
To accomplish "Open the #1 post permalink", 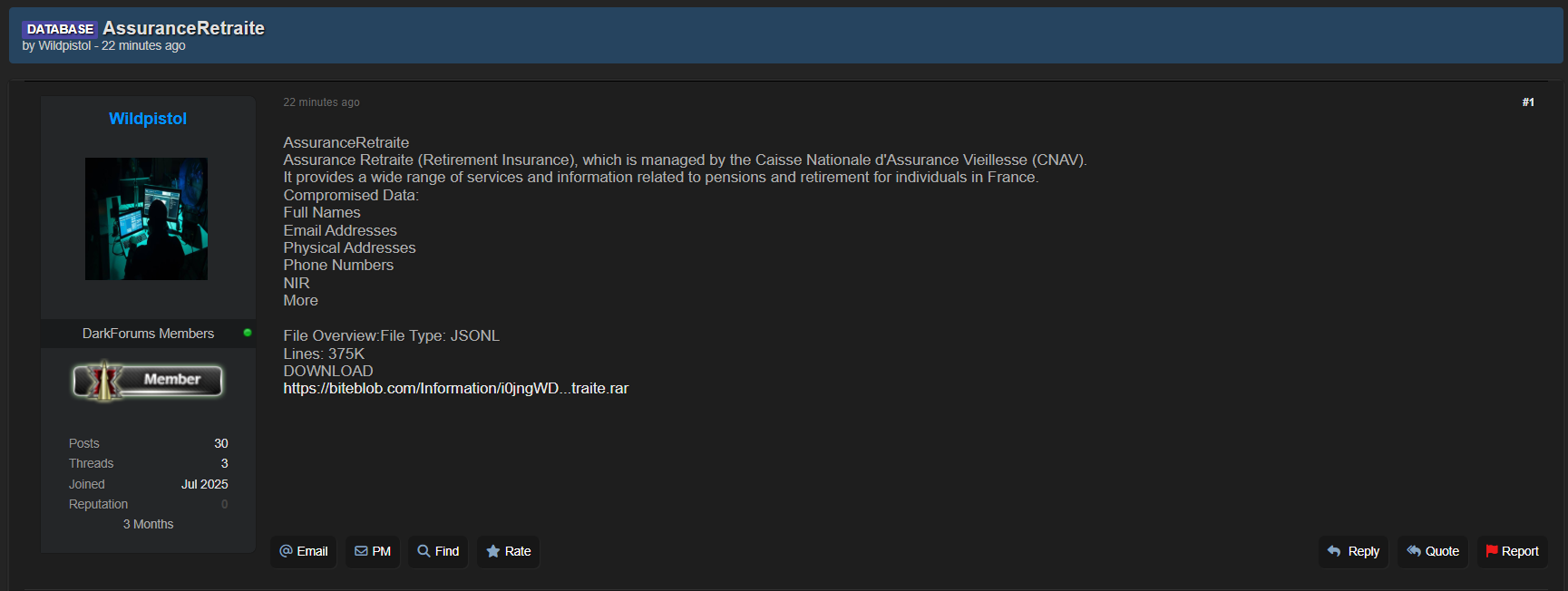I will [x=1528, y=102].
